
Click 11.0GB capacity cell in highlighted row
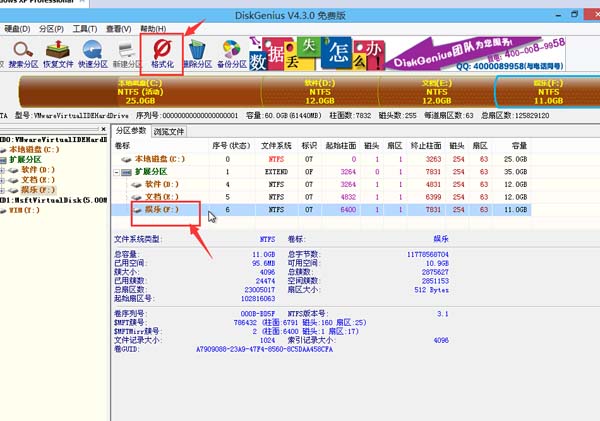coord(515,209)
